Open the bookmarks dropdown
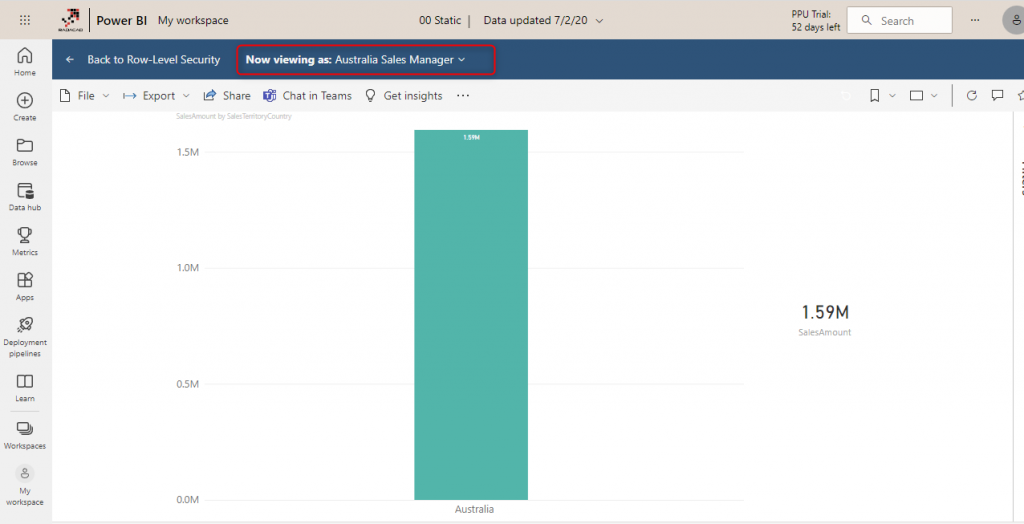Screen dimensions: 1024x524 point(881,96)
